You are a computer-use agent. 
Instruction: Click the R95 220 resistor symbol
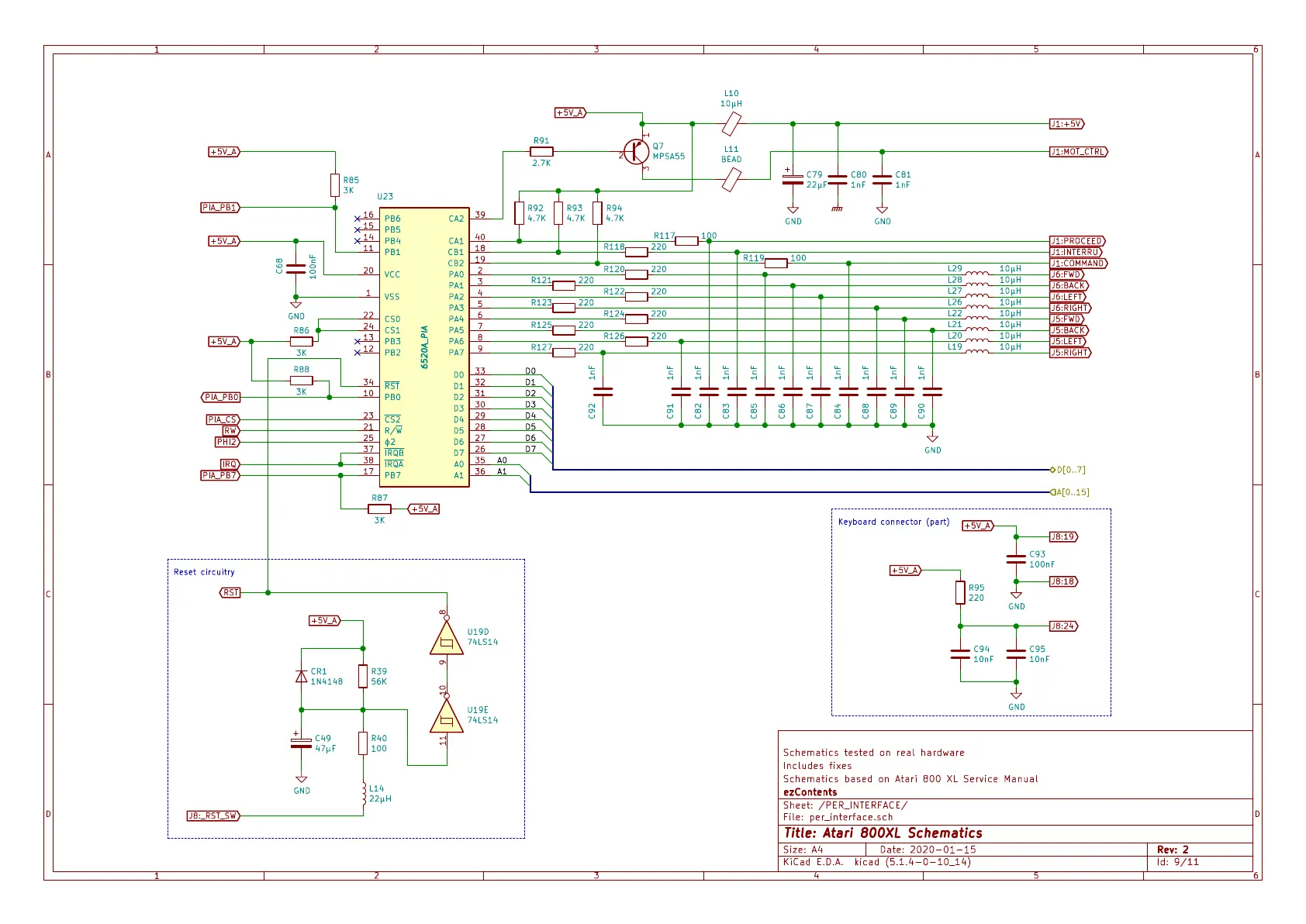[x=960, y=592]
